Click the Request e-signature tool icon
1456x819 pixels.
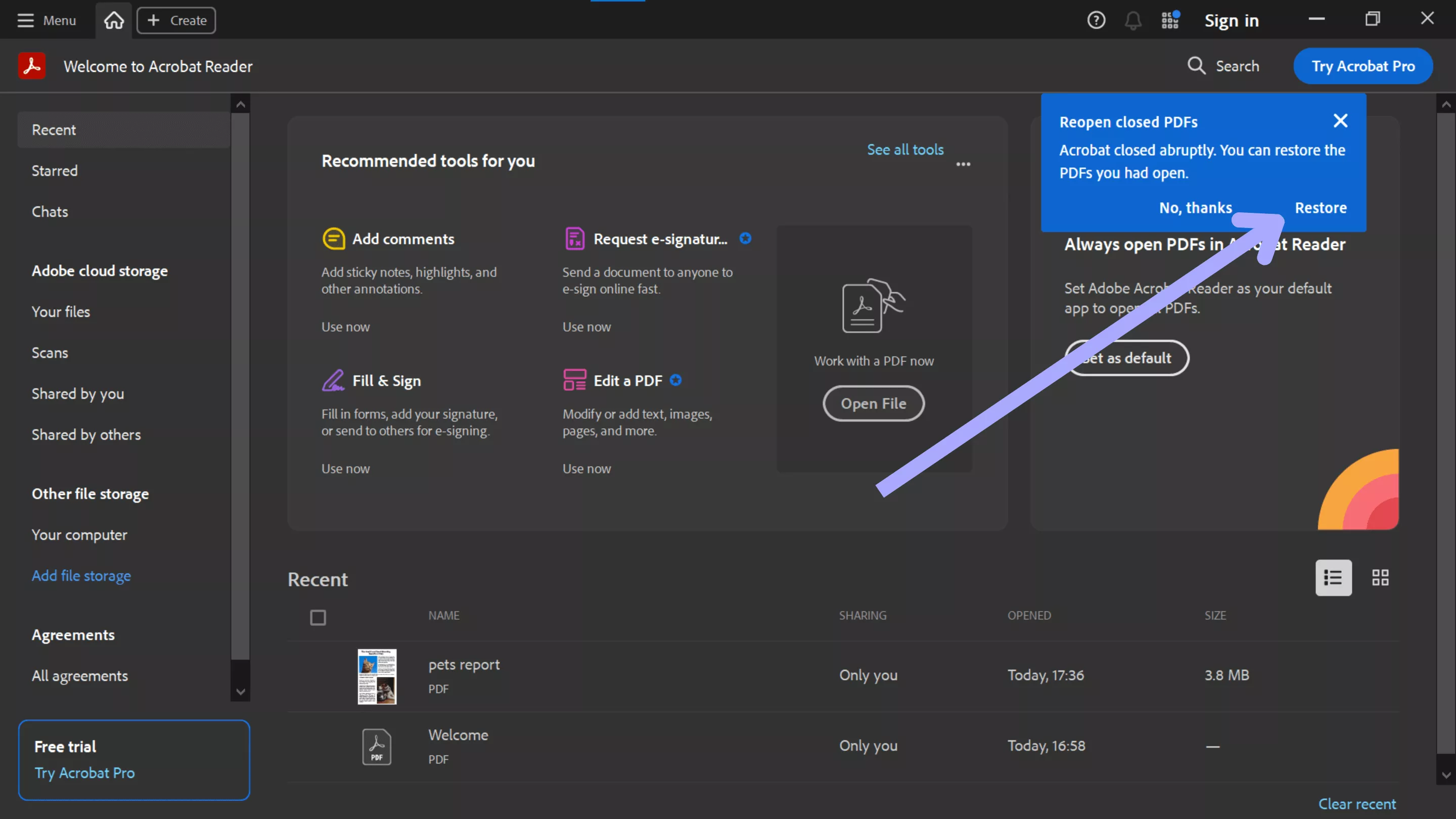pyautogui.click(x=574, y=239)
